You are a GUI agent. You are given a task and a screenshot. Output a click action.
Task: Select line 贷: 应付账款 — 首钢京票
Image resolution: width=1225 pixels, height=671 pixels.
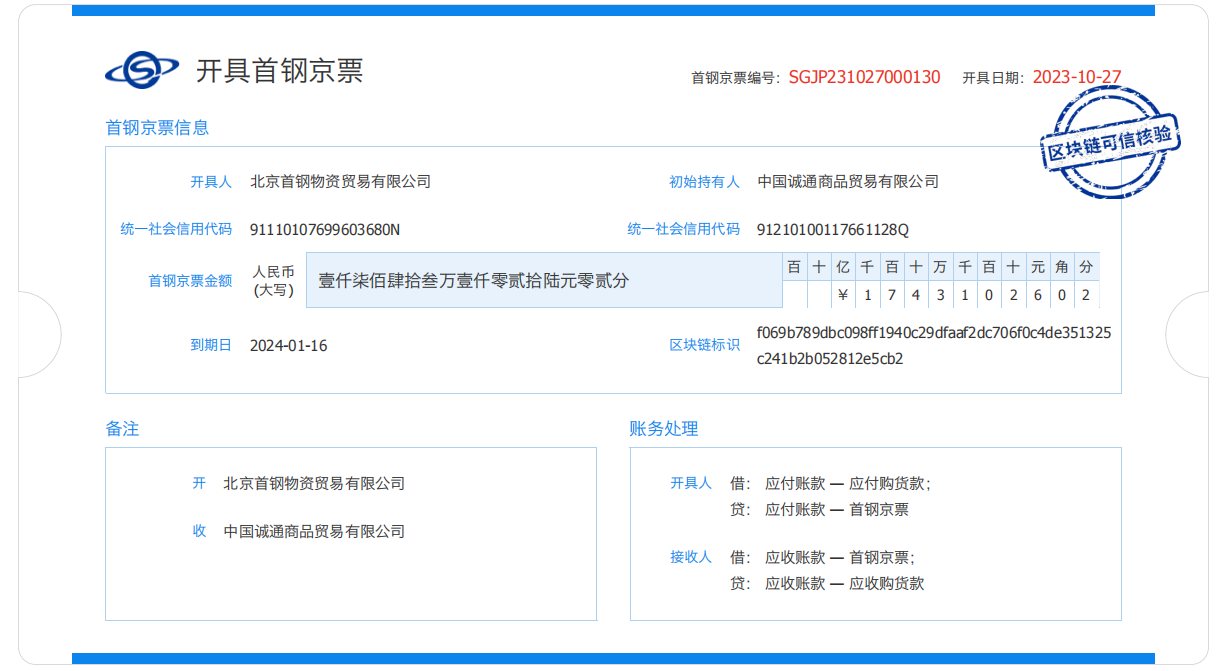819,509
